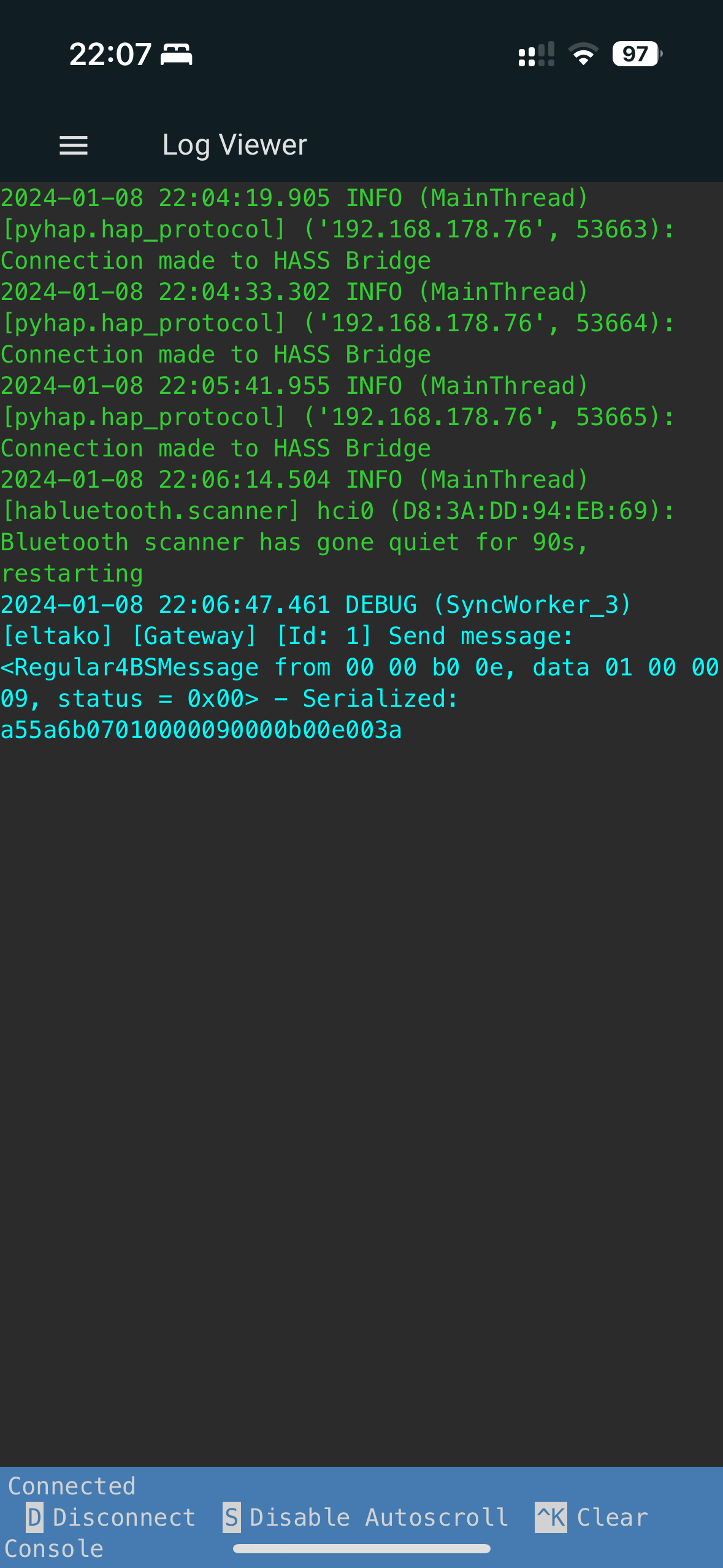Tap the Wi-Fi status icon
The image size is (723, 1568).
(x=583, y=54)
